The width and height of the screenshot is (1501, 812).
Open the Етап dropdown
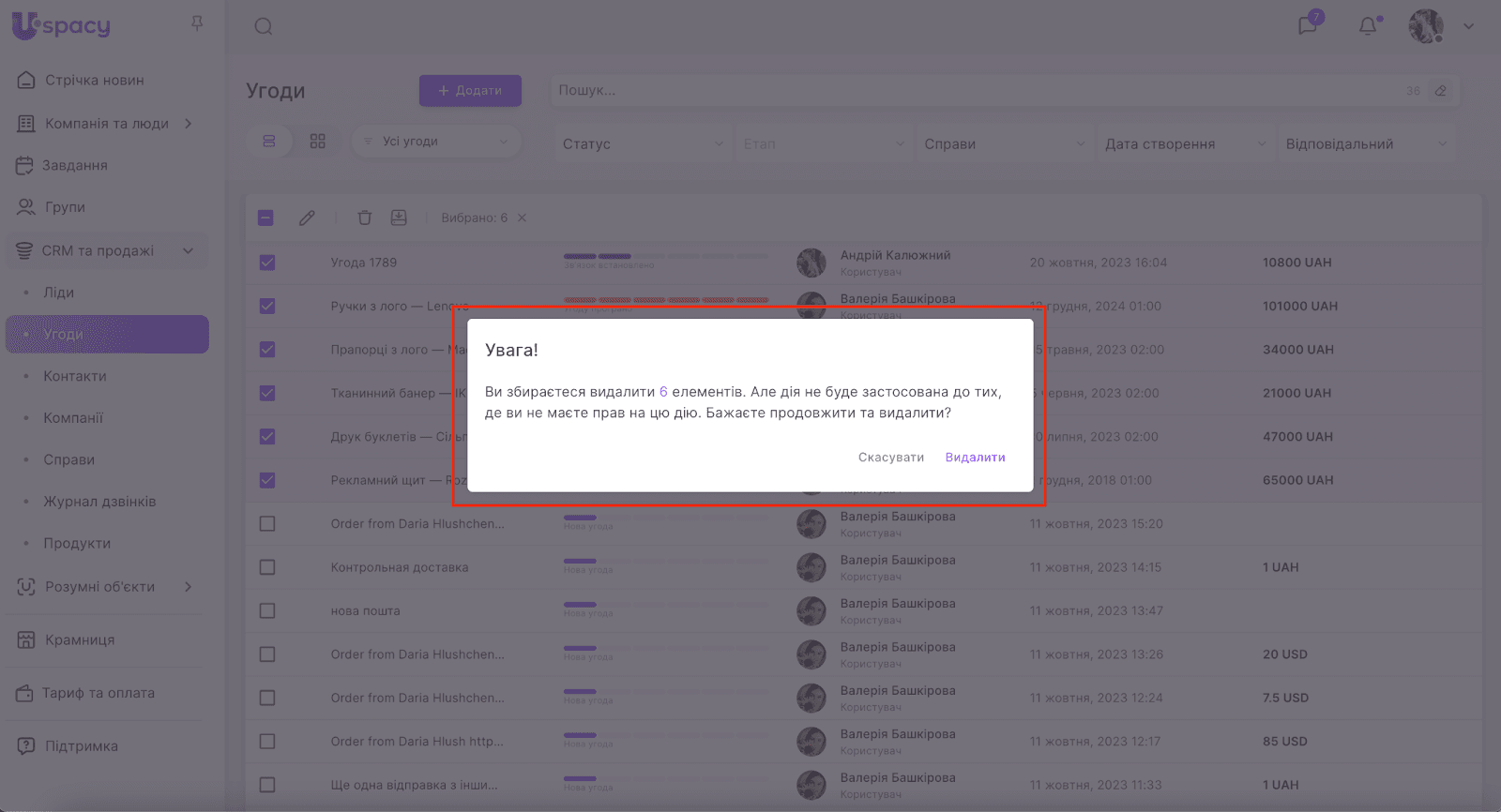point(824,144)
